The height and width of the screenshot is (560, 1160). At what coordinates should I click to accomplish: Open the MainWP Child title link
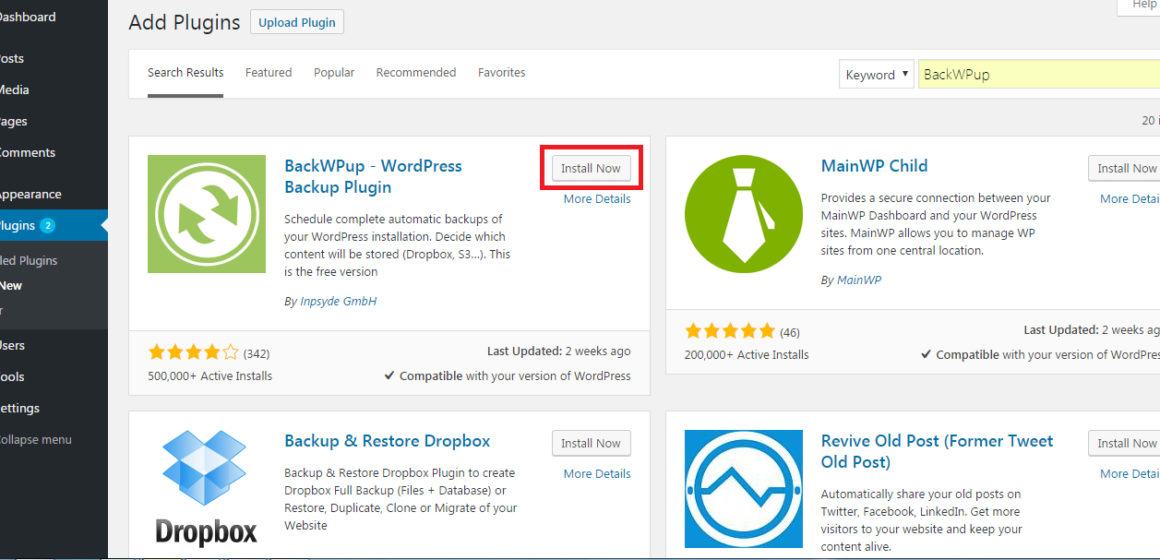874,166
